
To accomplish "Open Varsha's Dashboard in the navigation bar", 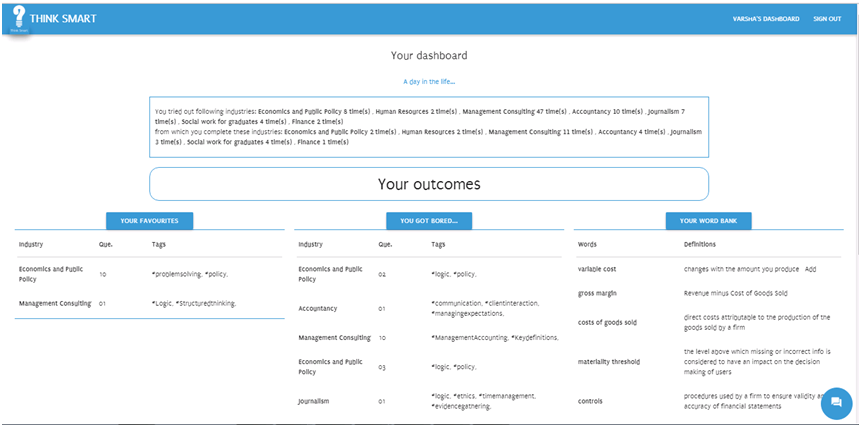I will point(766,19).
